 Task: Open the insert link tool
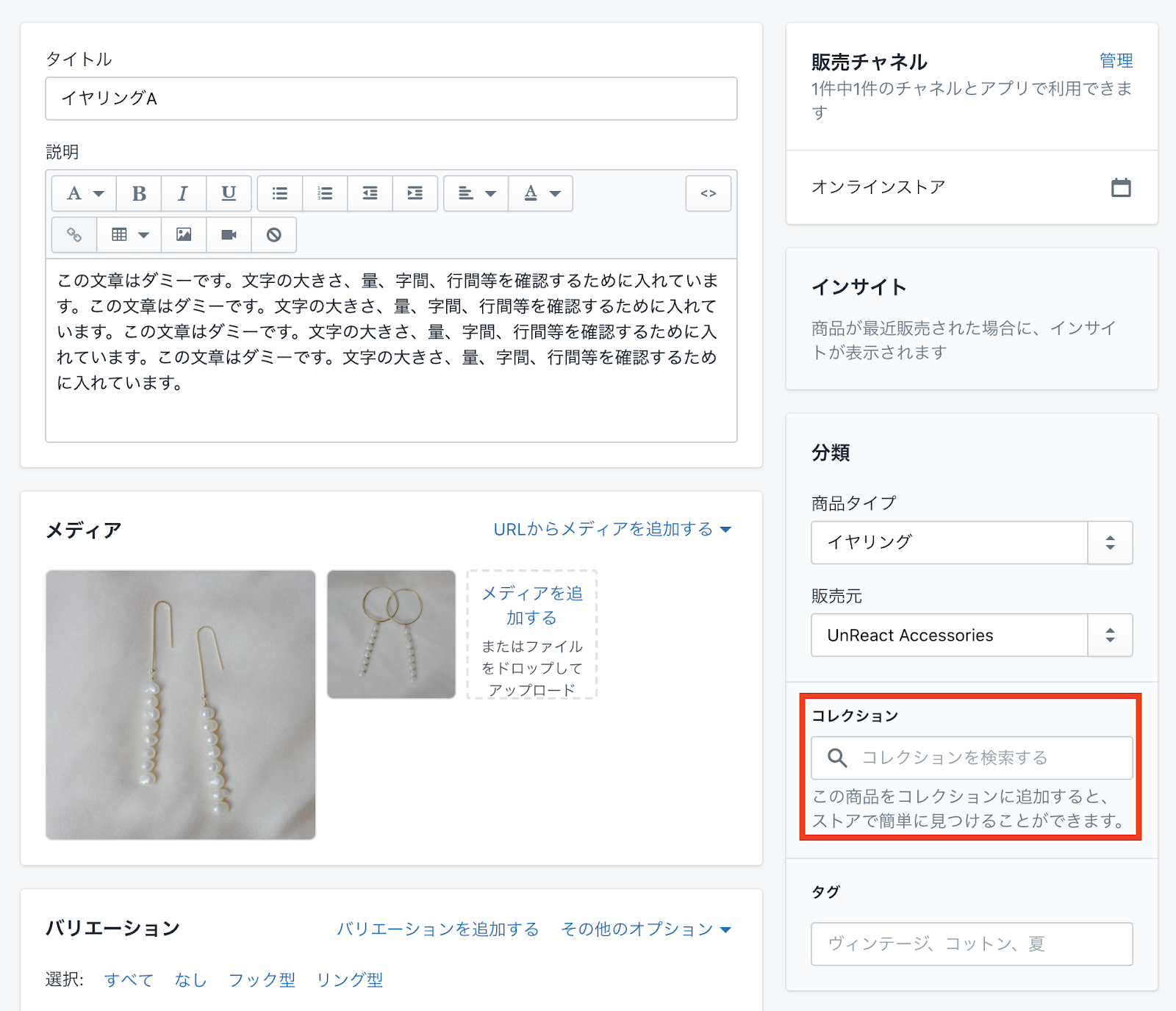point(74,235)
